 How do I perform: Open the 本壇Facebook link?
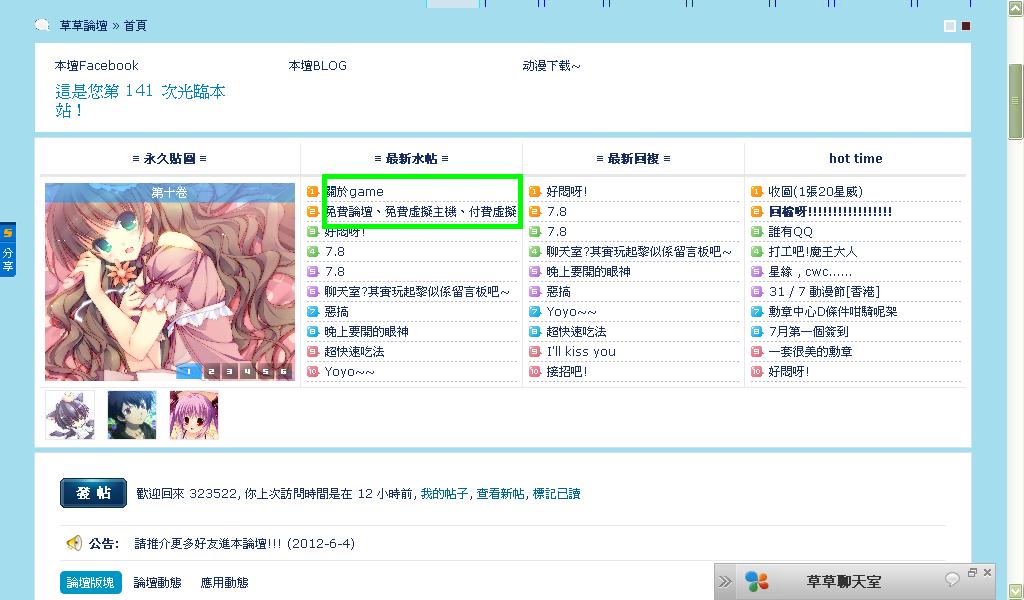pos(97,65)
